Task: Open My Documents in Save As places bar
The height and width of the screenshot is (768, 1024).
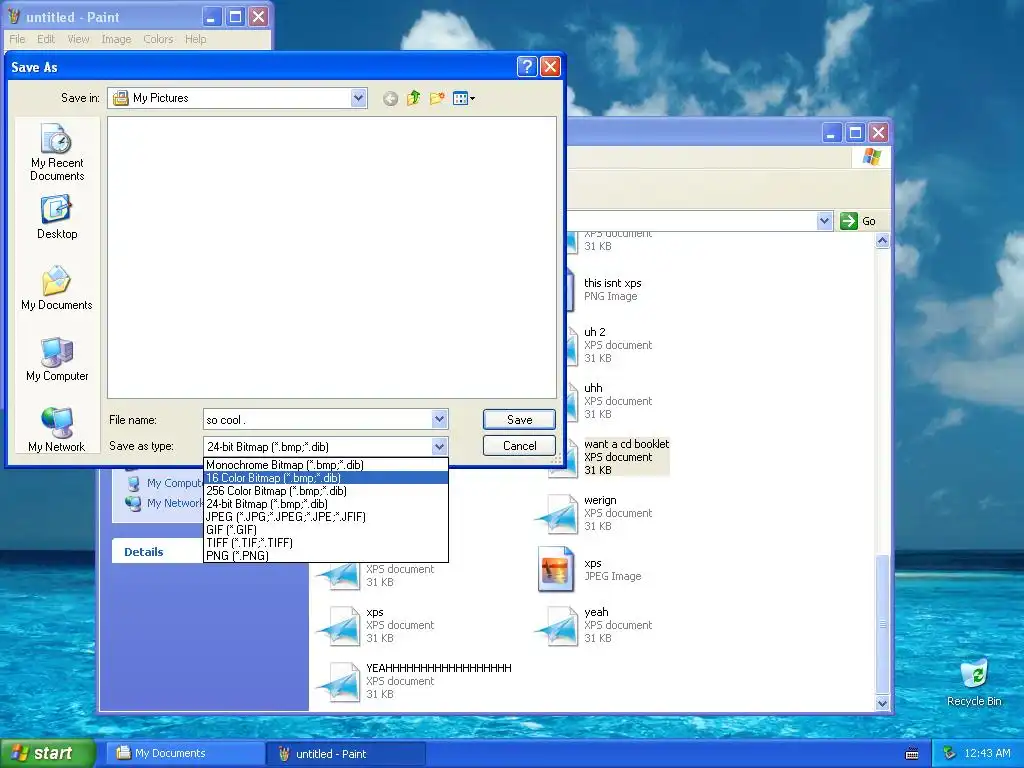Action: click(x=57, y=288)
